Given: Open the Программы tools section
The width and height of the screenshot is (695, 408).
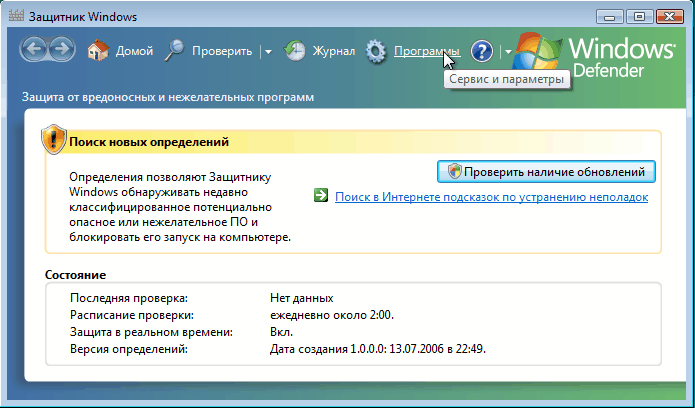Looking at the screenshot, I should (427, 51).
